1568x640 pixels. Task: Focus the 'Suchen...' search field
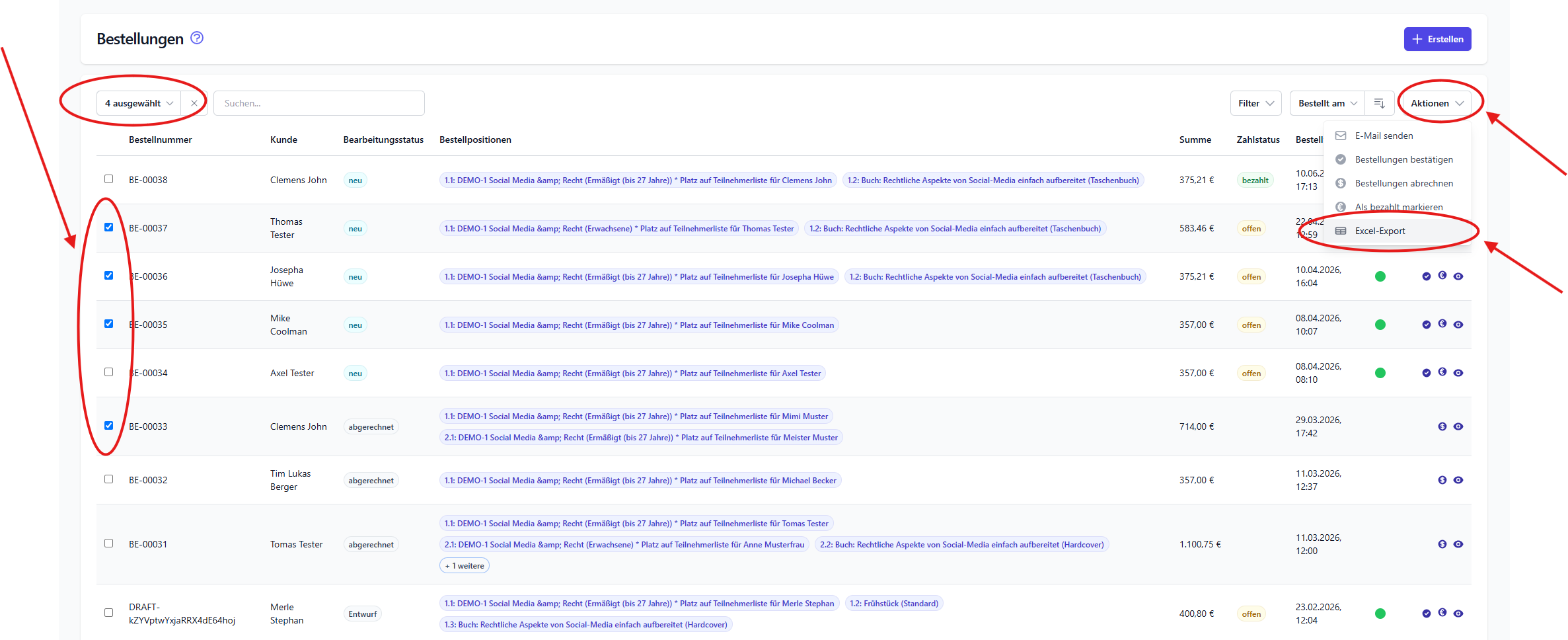tap(319, 103)
